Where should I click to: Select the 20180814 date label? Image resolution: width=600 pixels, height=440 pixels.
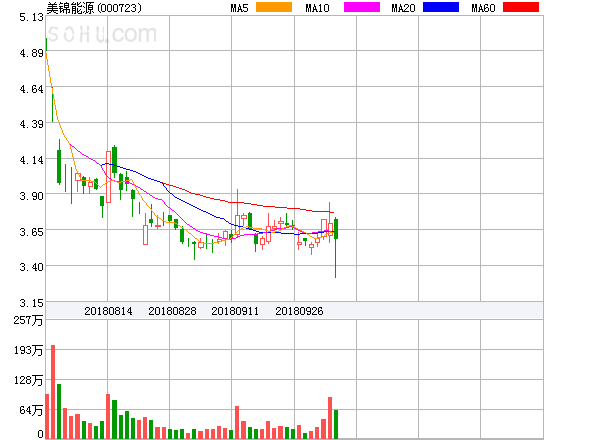coord(108,311)
